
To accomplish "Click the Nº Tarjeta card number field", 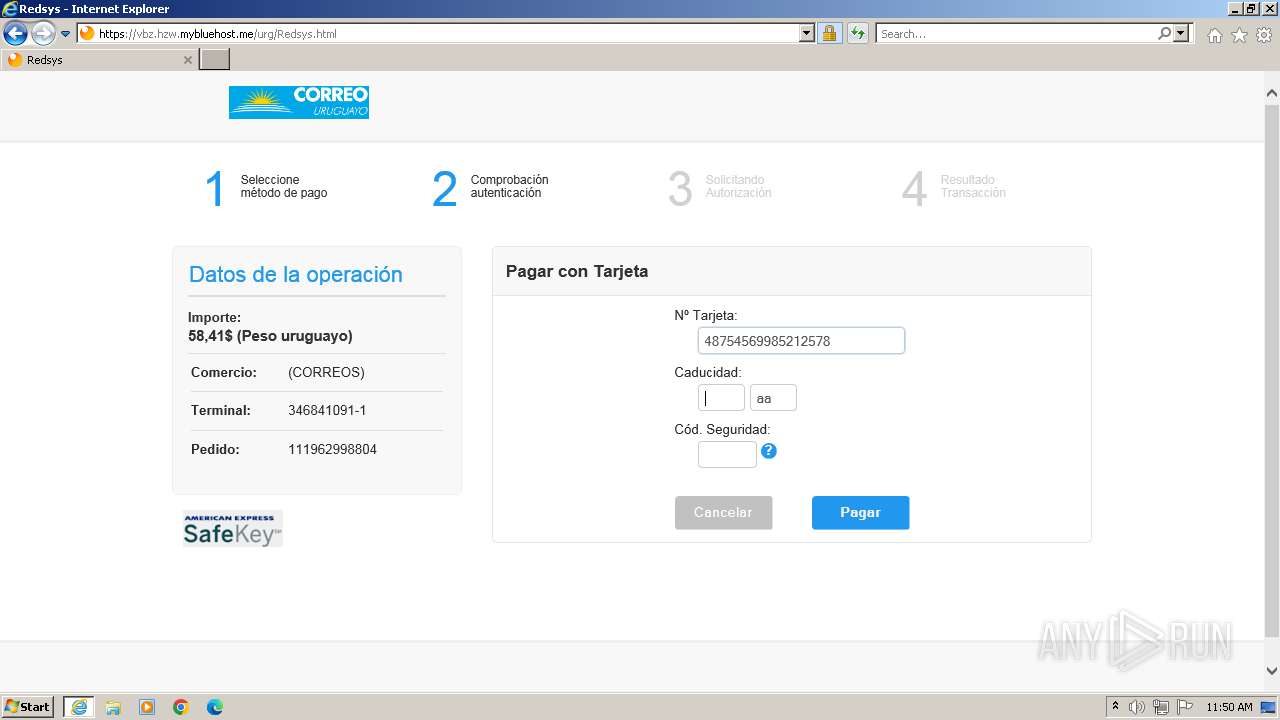I will (x=801, y=341).
